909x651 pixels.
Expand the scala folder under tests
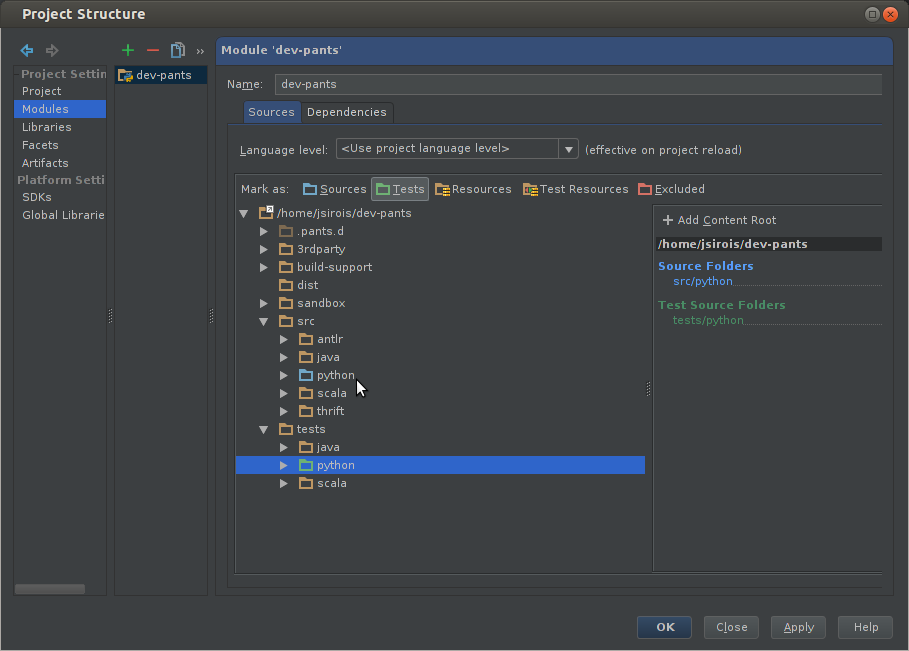[x=283, y=483]
